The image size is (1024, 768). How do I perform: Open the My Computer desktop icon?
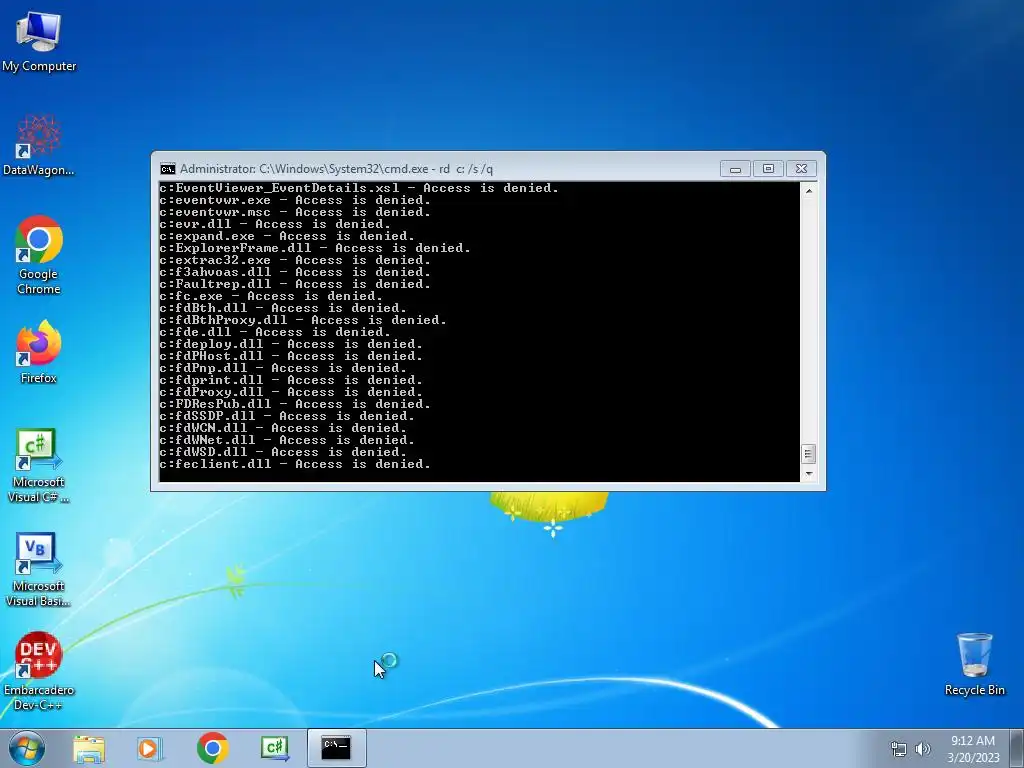[x=39, y=42]
